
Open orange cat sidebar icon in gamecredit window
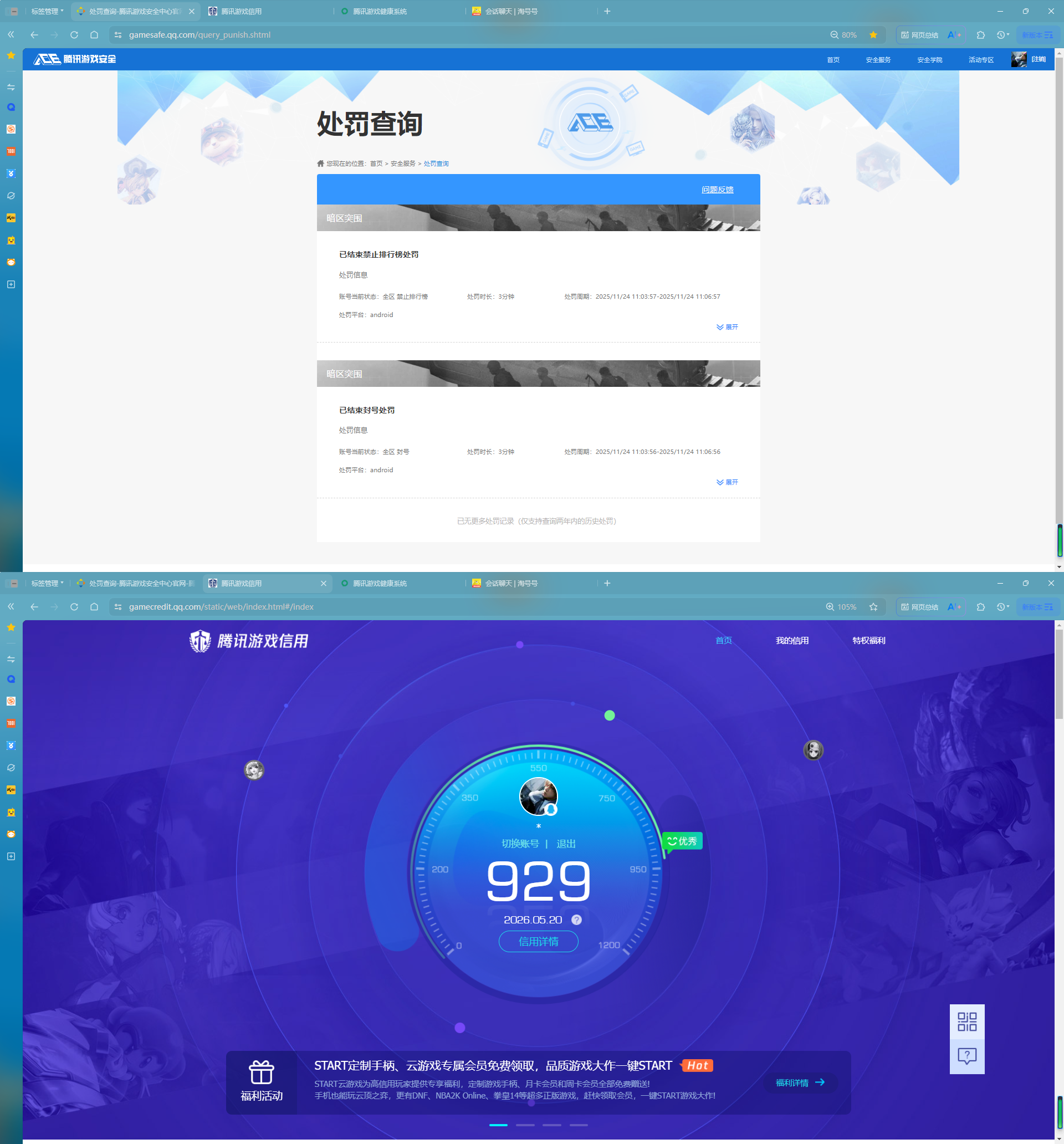pyautogui.click(x=11, y=834)
